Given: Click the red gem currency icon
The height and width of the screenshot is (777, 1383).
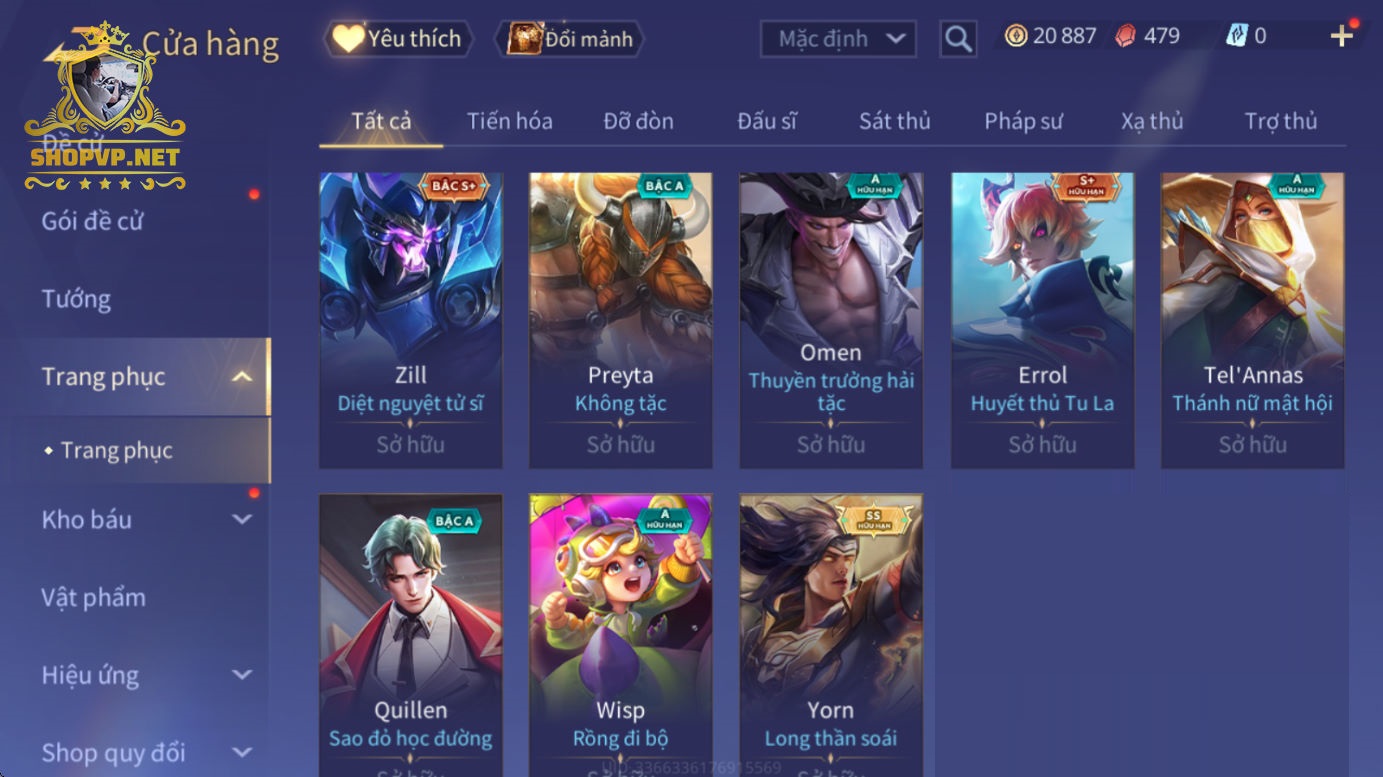Looking at the screenshot, I should (x=1125, y=36).
